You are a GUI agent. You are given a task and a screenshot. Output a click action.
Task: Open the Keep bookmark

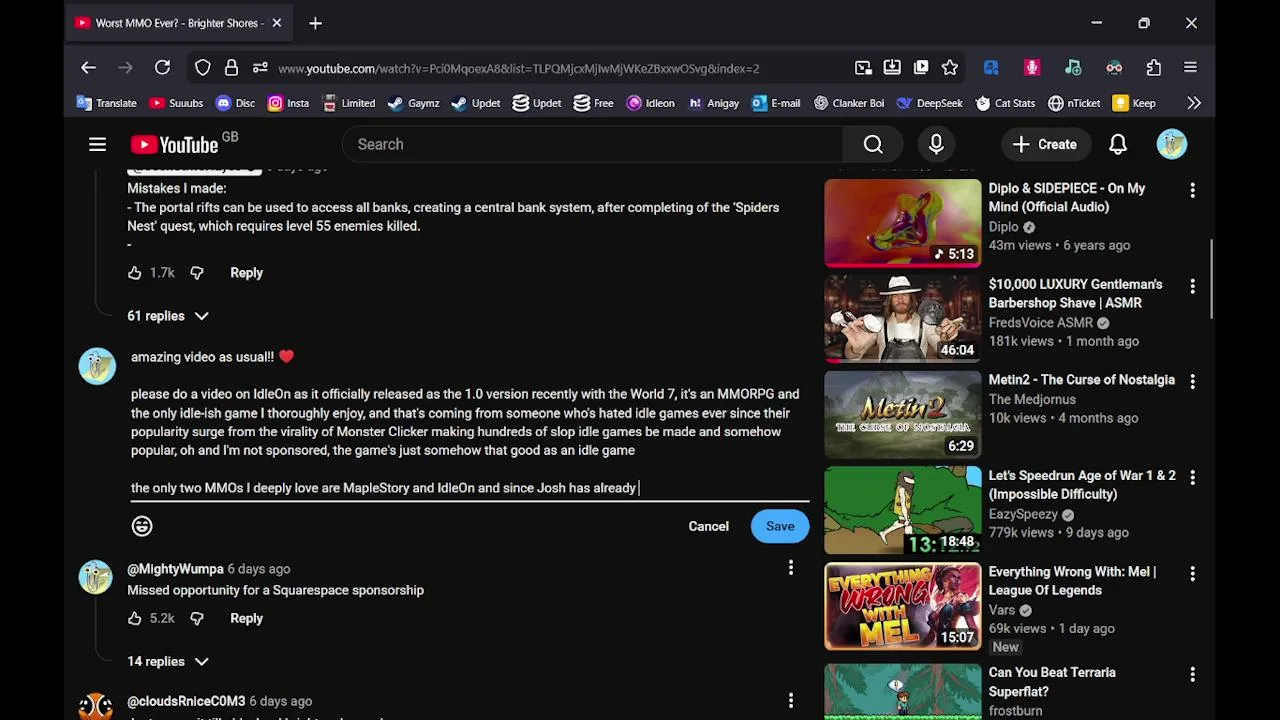[x=1134, y=103]
